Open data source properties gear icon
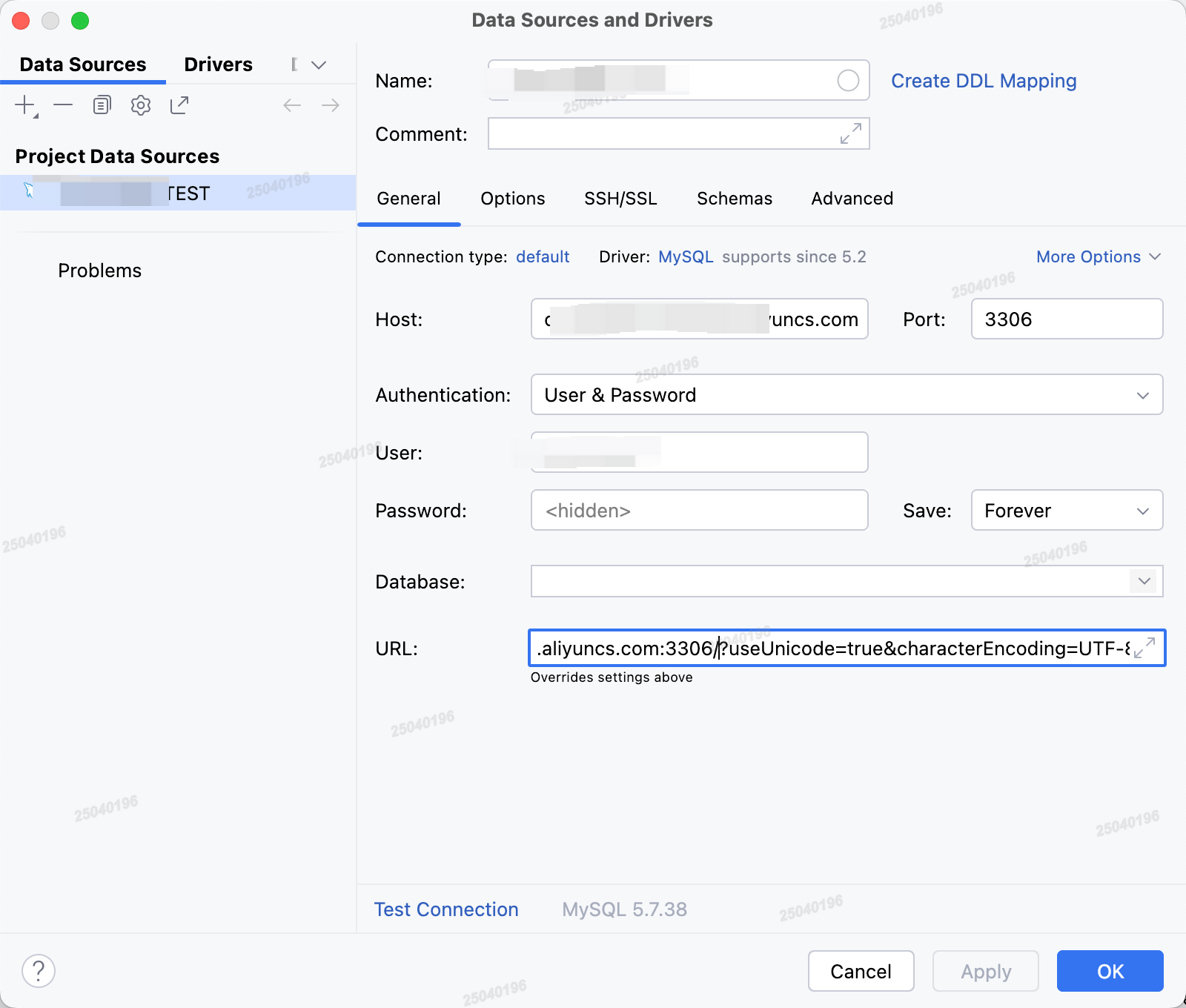 (140, 105)
